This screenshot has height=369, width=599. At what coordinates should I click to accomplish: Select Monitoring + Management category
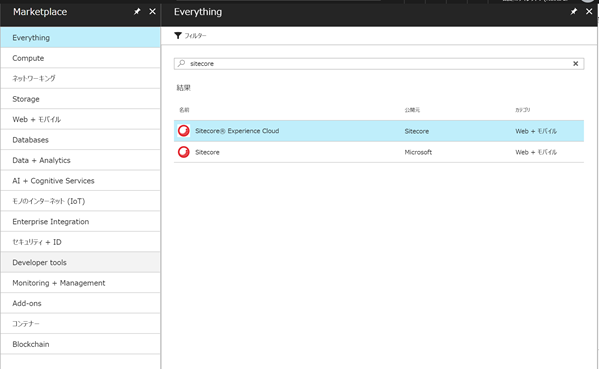click(80, 283)
